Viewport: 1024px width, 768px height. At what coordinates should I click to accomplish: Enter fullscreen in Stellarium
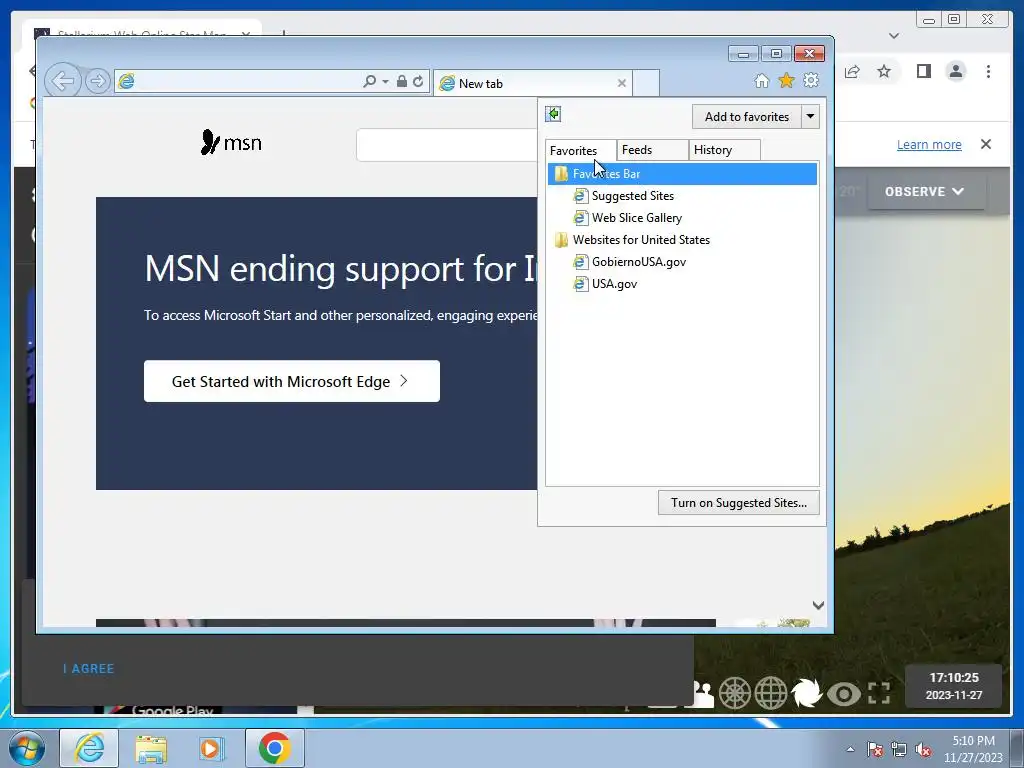click(x=879, y=694)
